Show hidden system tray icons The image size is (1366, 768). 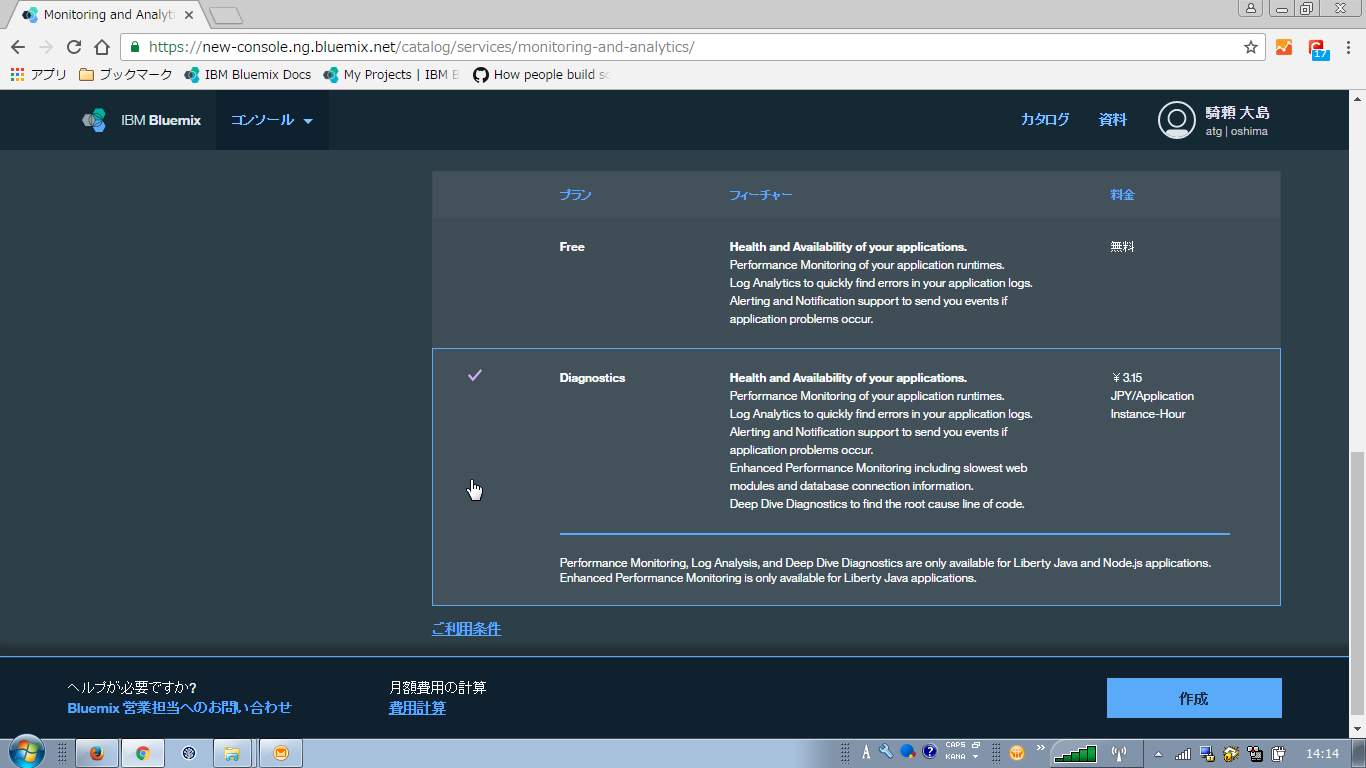click(x=1158, y=754)
